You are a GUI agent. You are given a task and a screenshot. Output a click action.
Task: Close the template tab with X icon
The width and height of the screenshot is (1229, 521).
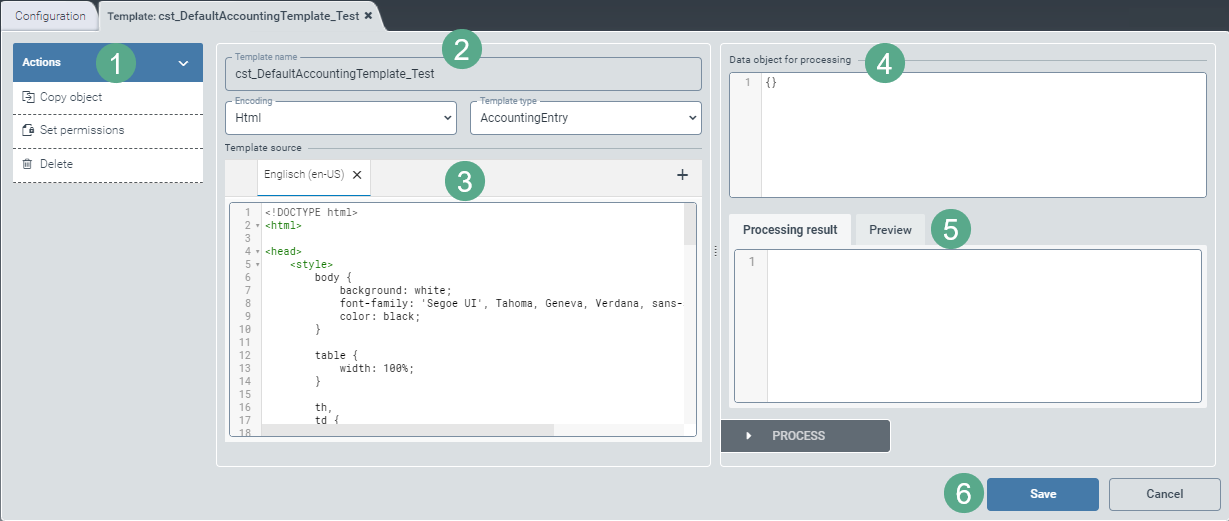[368, 17]
